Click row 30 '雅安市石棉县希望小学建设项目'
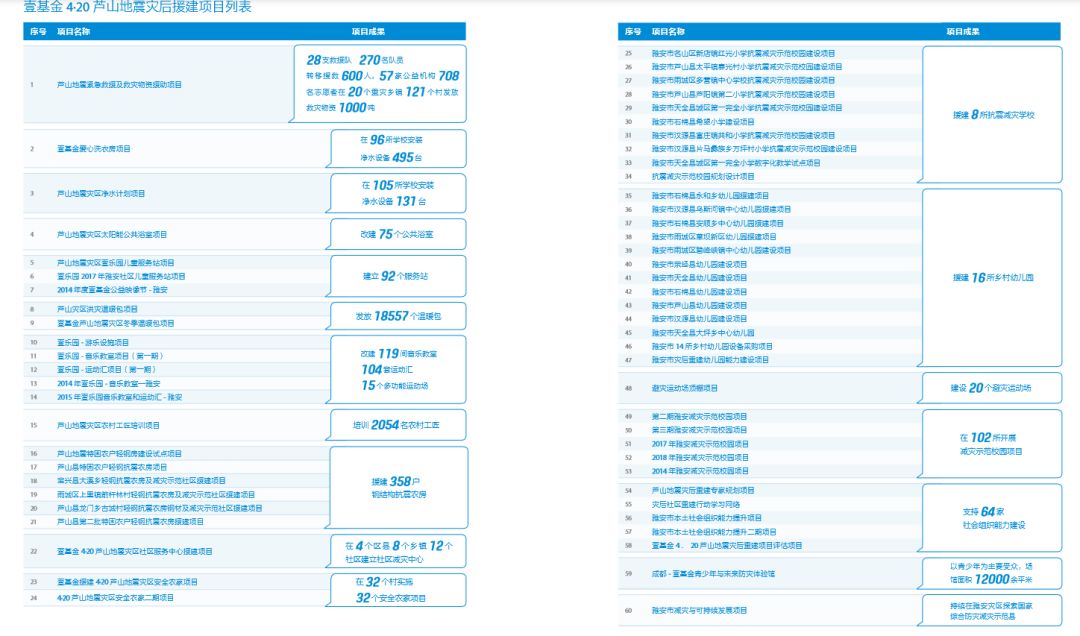 (x=703, y=122)
